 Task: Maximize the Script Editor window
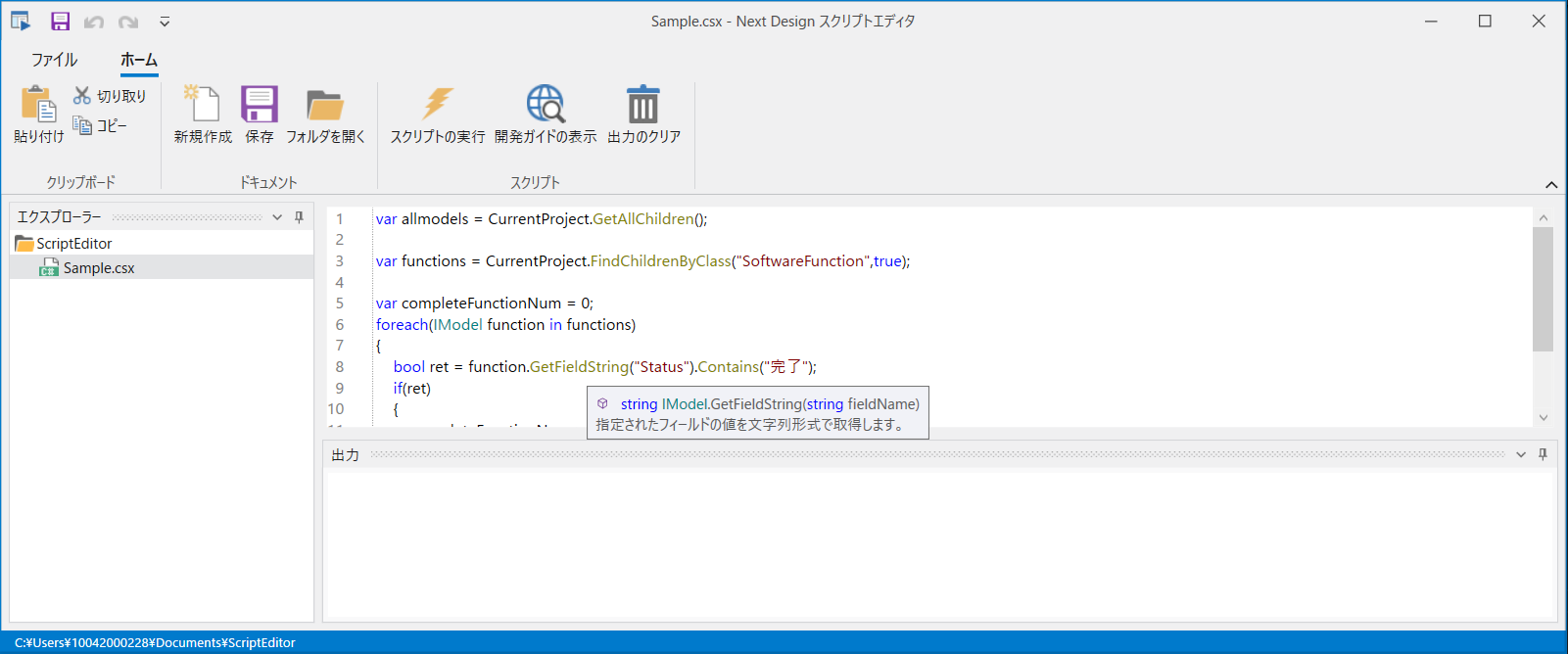1485,22
